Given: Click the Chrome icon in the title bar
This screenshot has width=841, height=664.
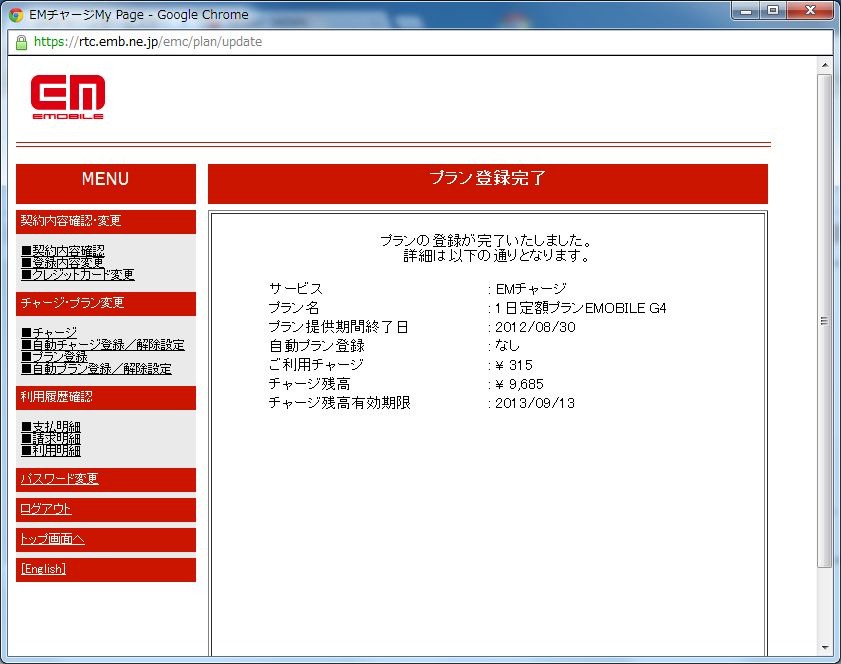Looking at the screenshot, I should pyautogui.click(x=16, y=14).
